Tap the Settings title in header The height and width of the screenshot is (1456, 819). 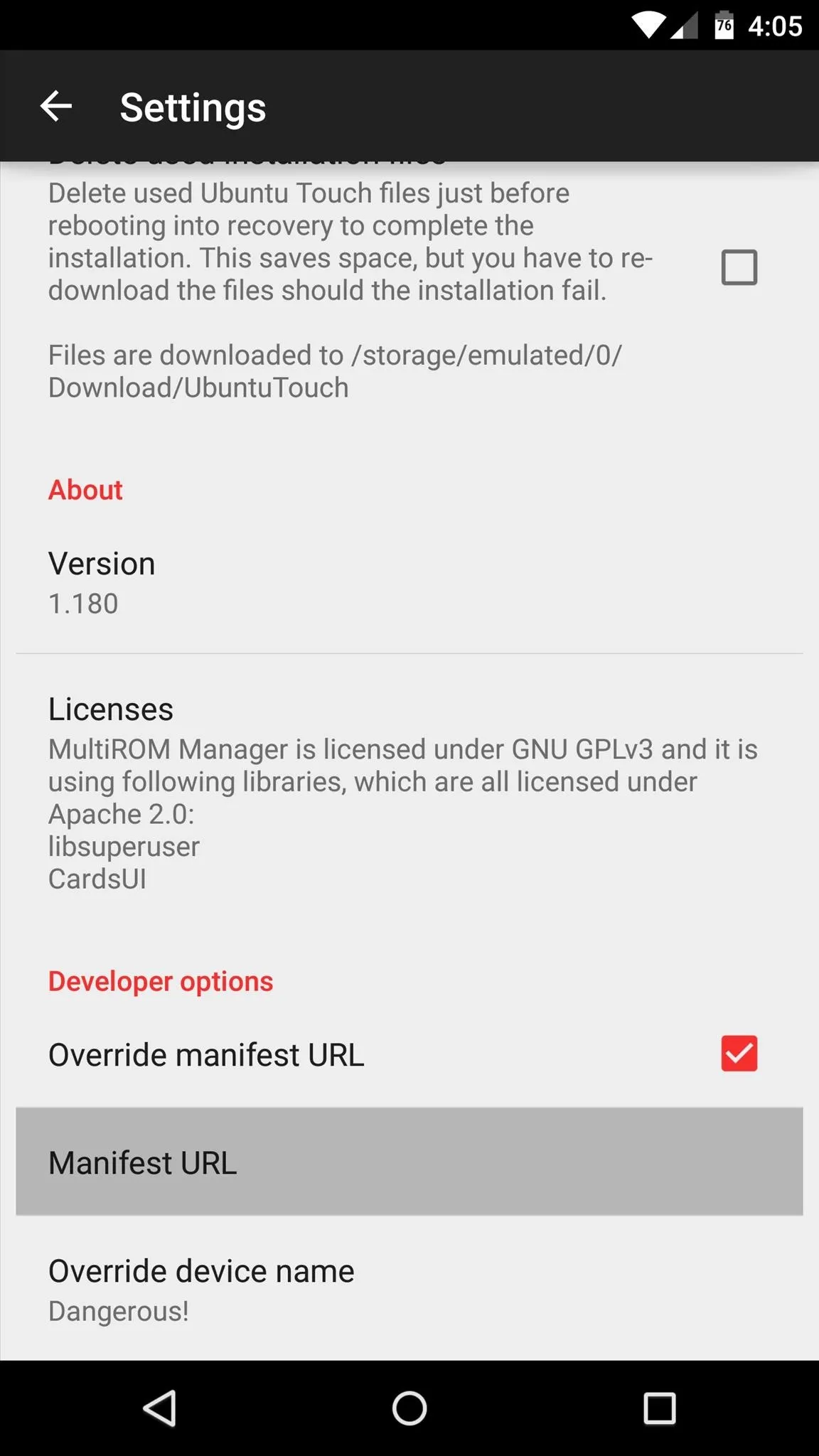click(193, 108)
